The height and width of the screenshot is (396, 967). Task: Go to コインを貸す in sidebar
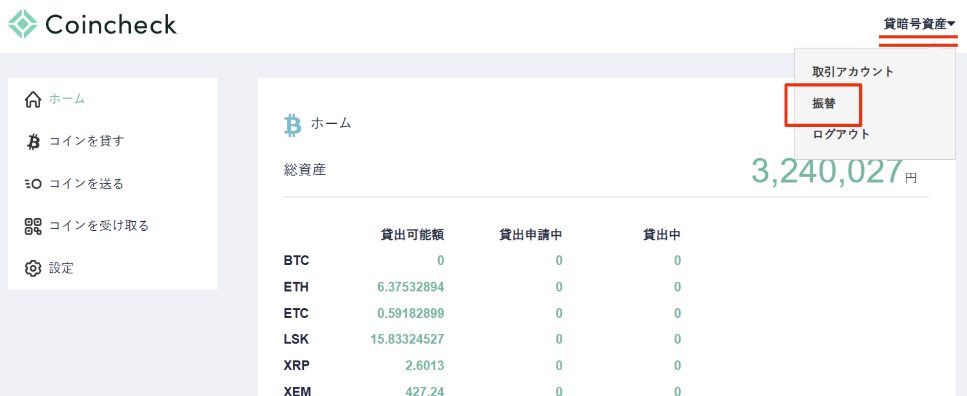tap(86, 141)
